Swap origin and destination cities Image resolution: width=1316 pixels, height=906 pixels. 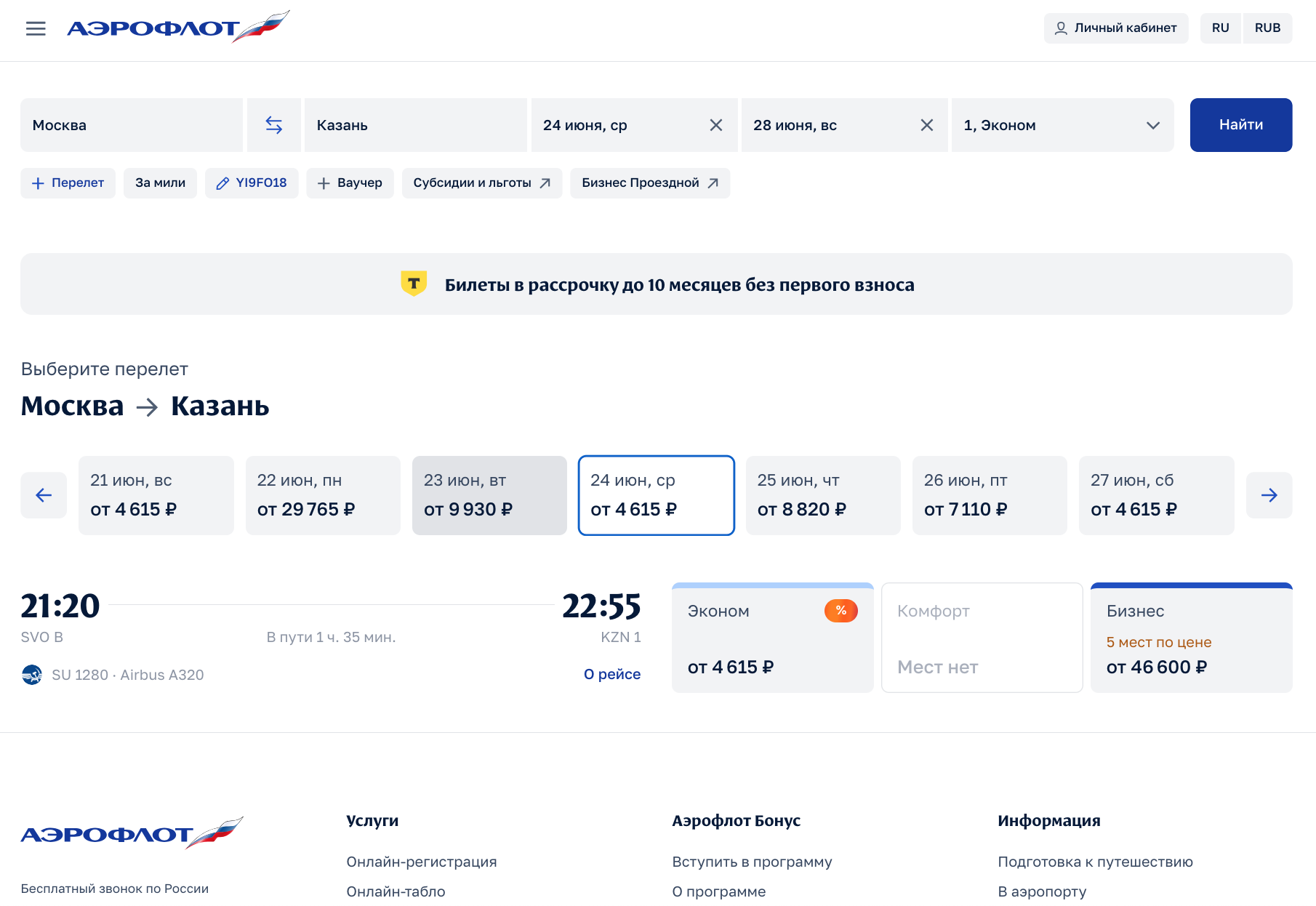click(x=274, y=125)
